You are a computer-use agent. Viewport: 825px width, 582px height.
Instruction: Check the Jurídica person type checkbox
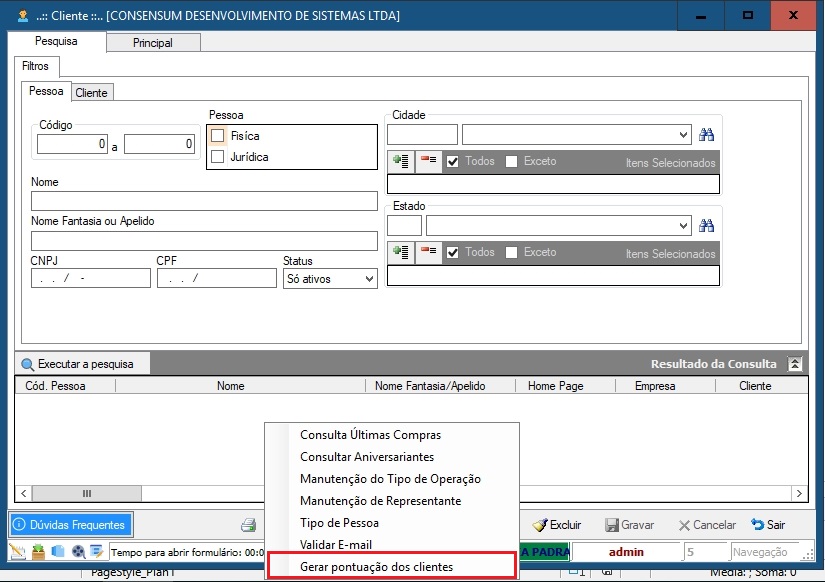[x=218, y=157]
